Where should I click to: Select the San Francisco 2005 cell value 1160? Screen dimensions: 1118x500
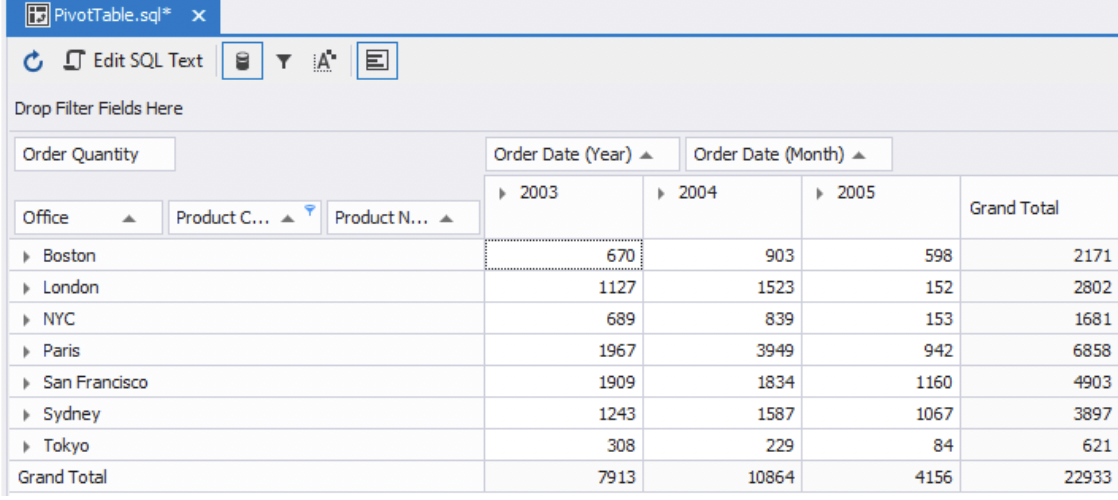point(880,382)
